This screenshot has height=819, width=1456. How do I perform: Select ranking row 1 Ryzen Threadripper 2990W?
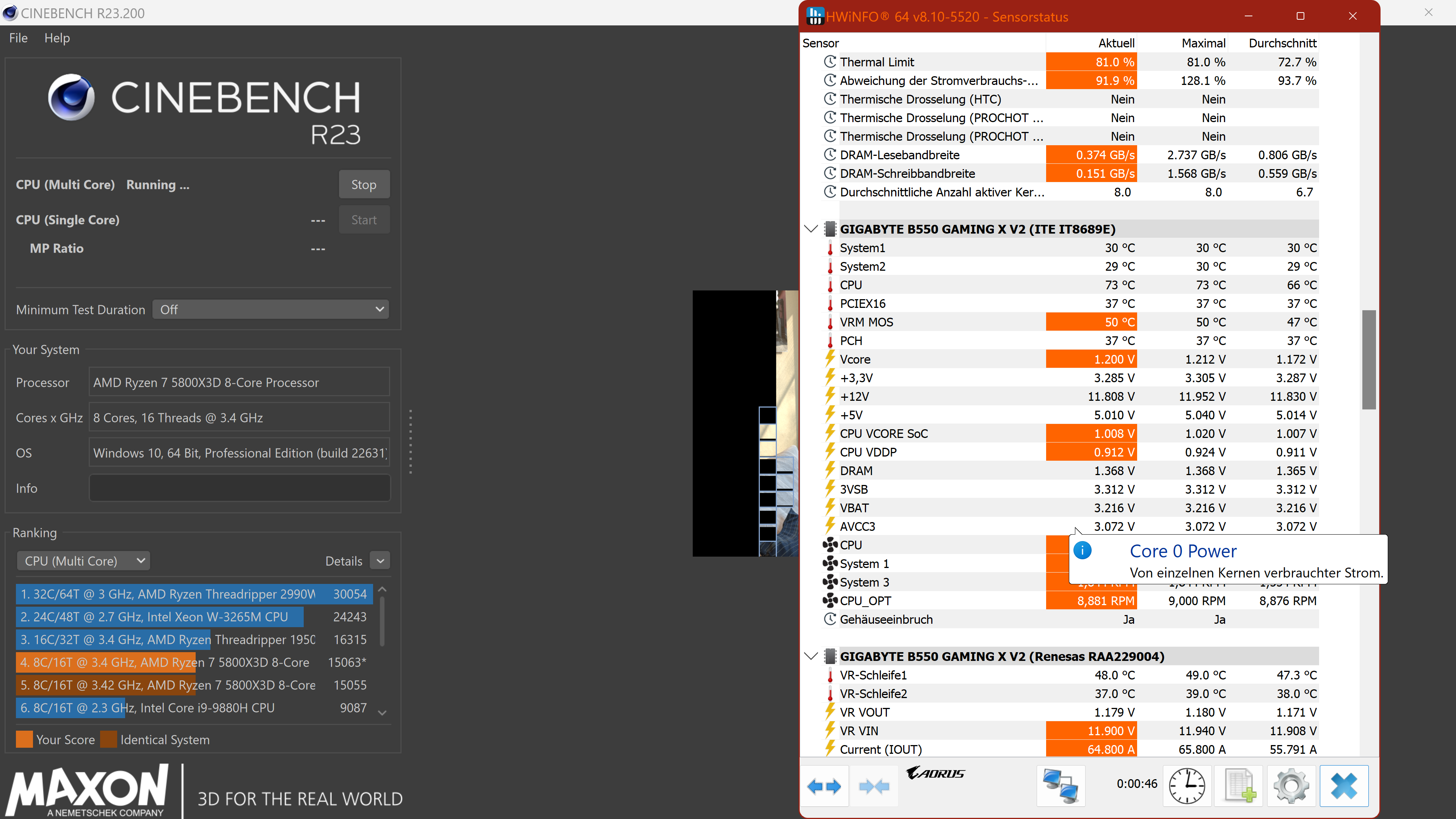click(x=195, y=594)
